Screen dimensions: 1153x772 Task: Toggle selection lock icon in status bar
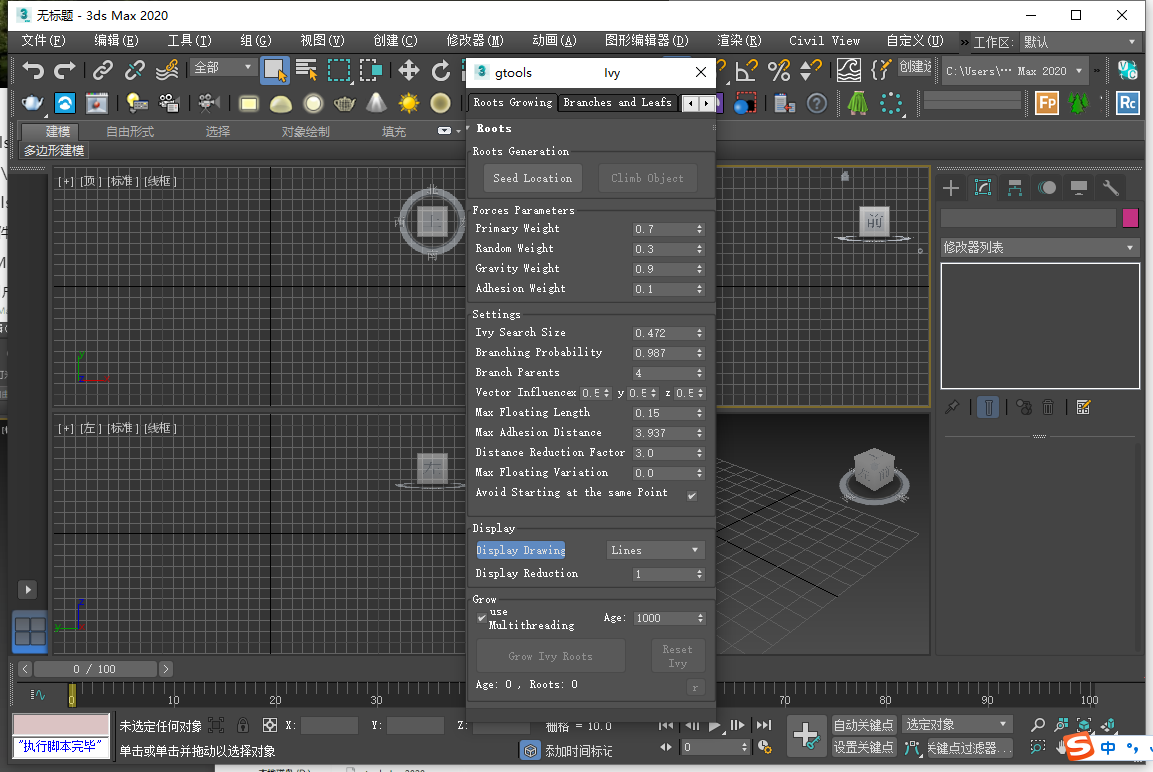pyautogui.click(x=243, y=726)
